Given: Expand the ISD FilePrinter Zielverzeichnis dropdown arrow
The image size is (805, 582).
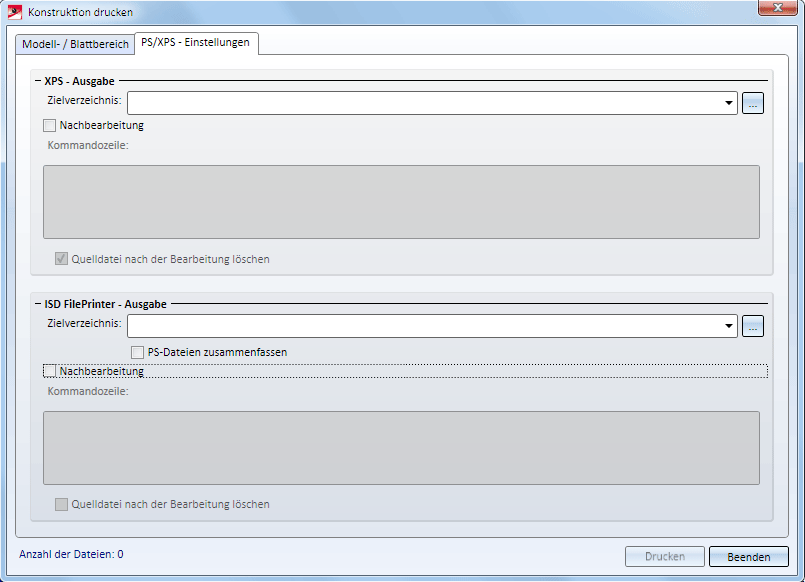Looking at the screenshot, I should click(730, 326).
